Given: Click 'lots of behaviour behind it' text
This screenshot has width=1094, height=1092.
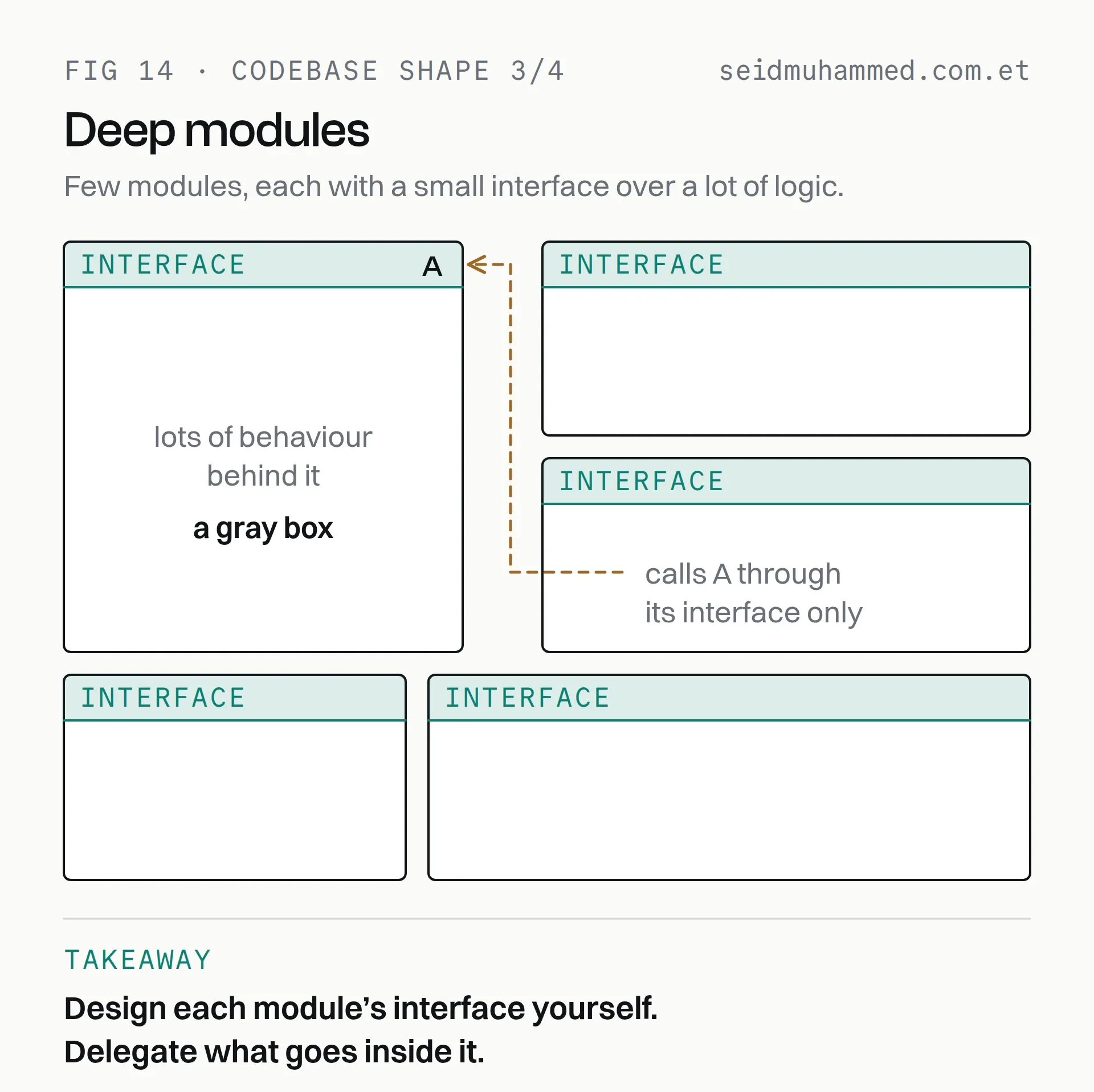Looking at the screenshot, I should (263, 456).
